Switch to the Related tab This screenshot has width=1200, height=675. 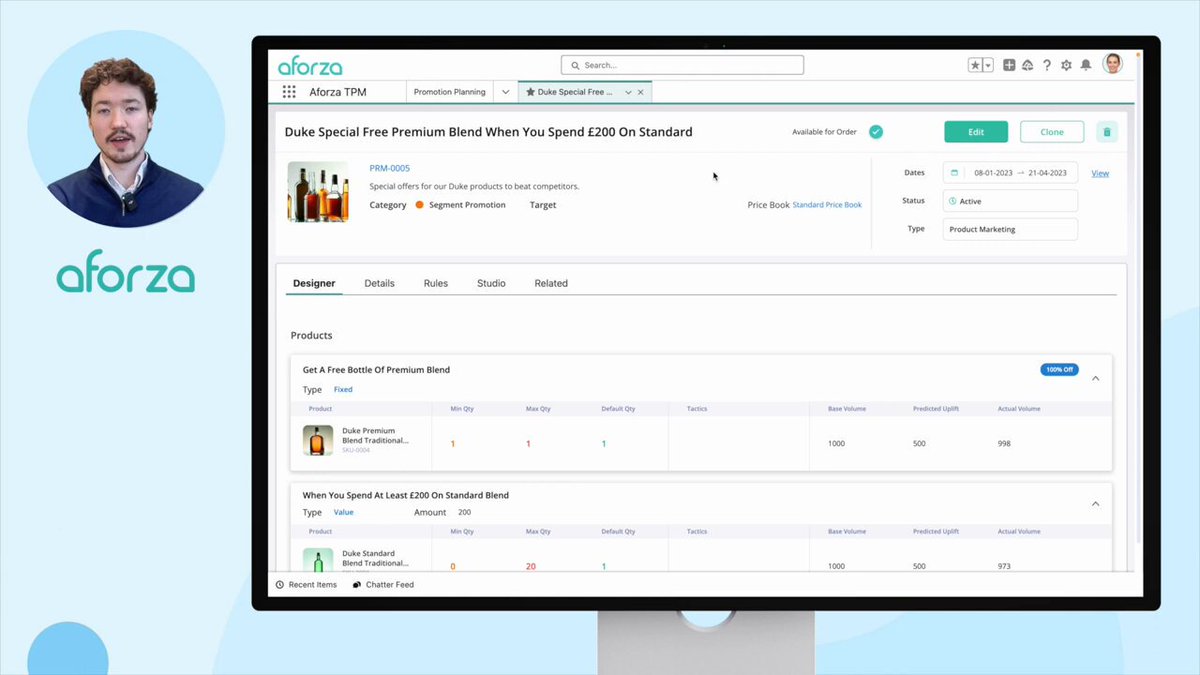551,283
